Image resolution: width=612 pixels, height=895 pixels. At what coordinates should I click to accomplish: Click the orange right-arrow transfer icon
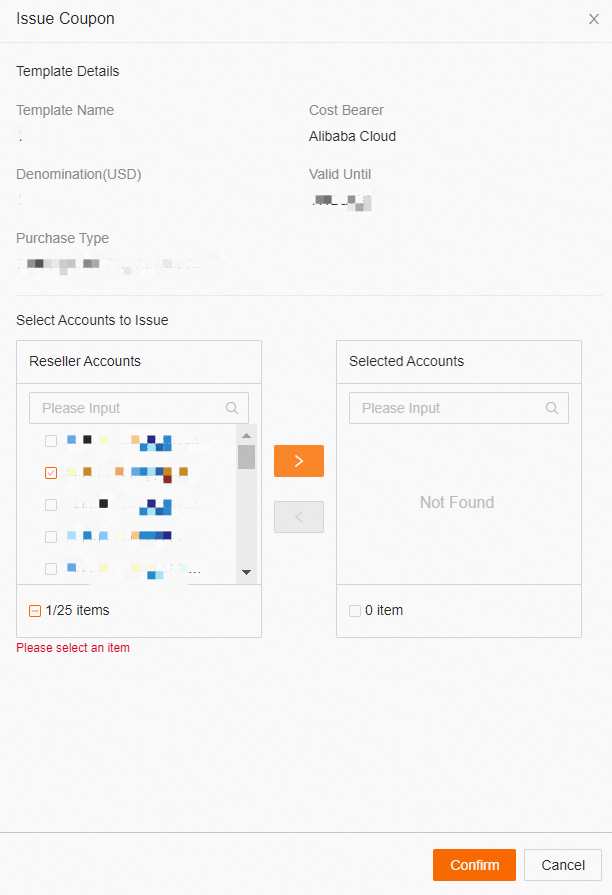tap(298, 461)
